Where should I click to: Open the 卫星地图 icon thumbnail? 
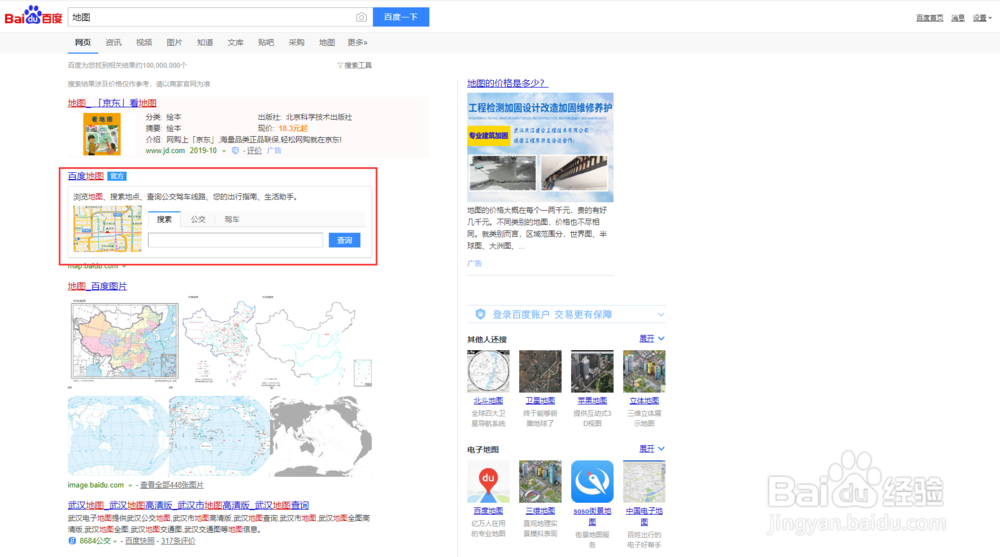[x=540, y=371]
